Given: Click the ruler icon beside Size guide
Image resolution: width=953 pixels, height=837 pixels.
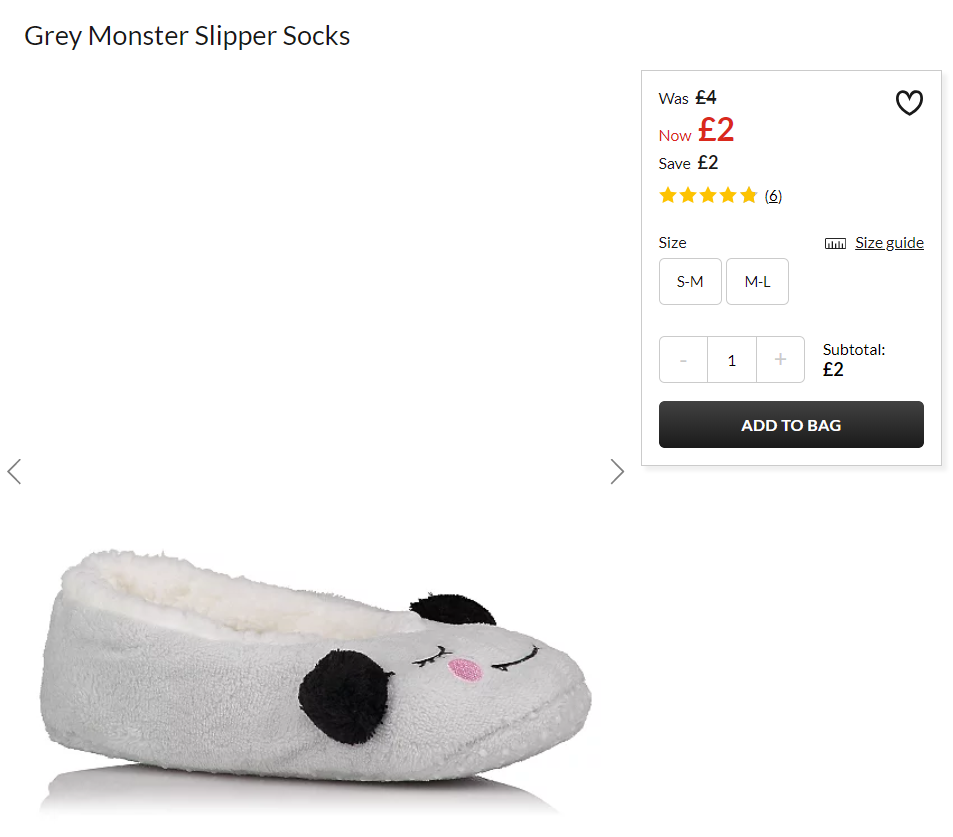Looking at the screenshot, I should coord(835,244).
